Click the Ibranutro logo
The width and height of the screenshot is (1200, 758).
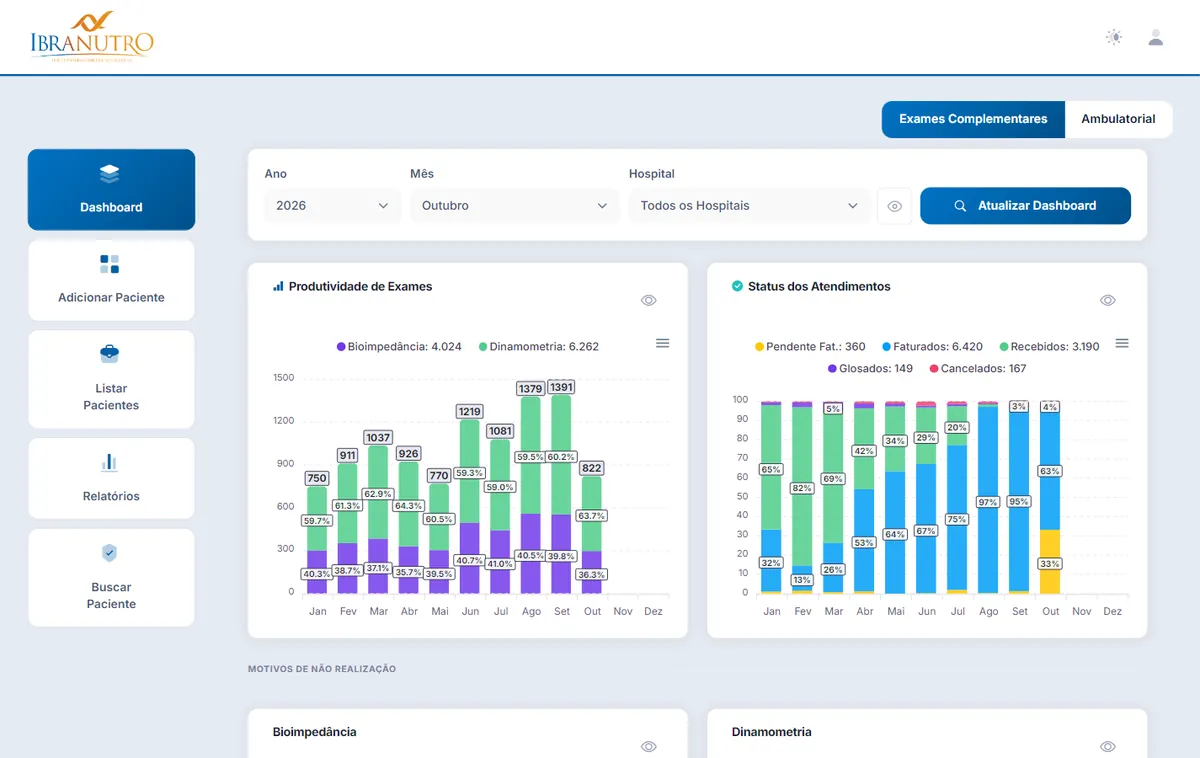tap(92, 37)
